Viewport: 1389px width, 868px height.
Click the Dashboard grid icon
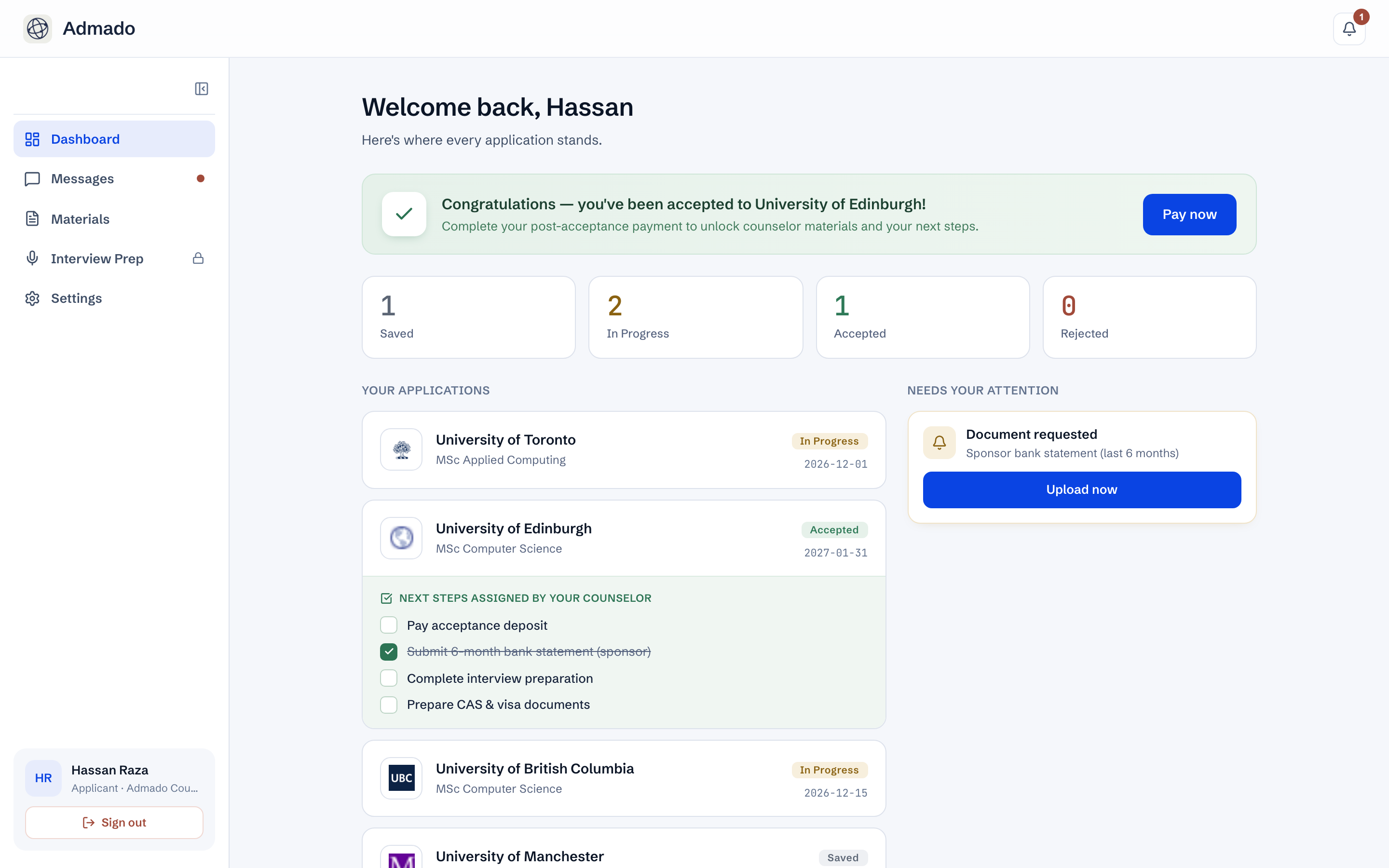tap(32, 139)
